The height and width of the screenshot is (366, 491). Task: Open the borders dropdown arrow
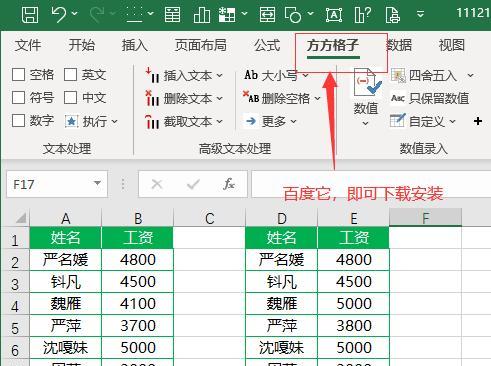150,14
